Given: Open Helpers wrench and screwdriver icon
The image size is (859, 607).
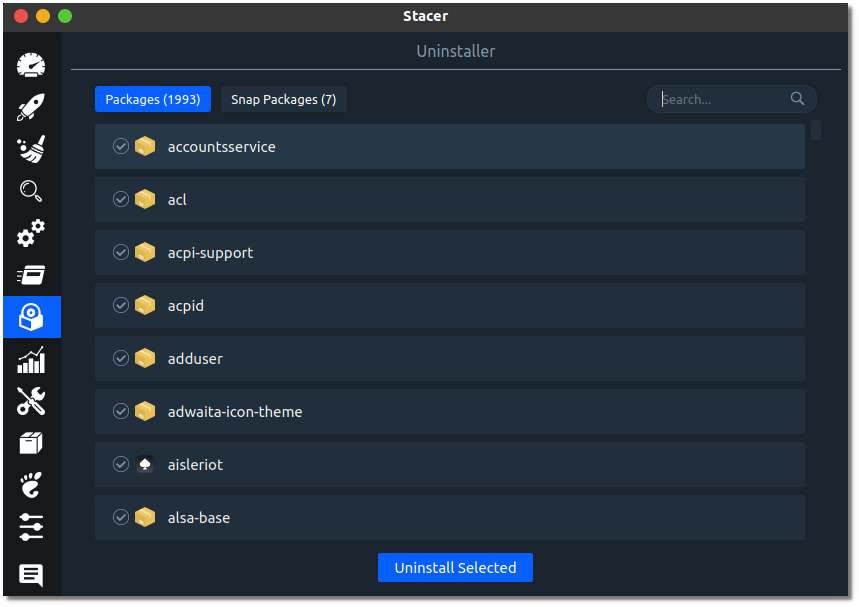Looking at the screenshot, I should coord(31,401).
